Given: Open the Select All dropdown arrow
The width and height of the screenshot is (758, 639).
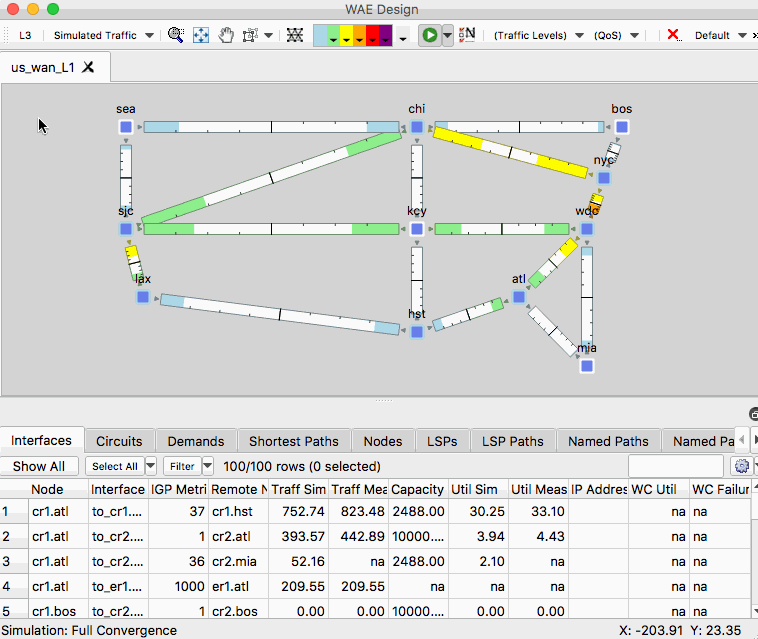Looking at the screenshot, I should pos(151,466).
